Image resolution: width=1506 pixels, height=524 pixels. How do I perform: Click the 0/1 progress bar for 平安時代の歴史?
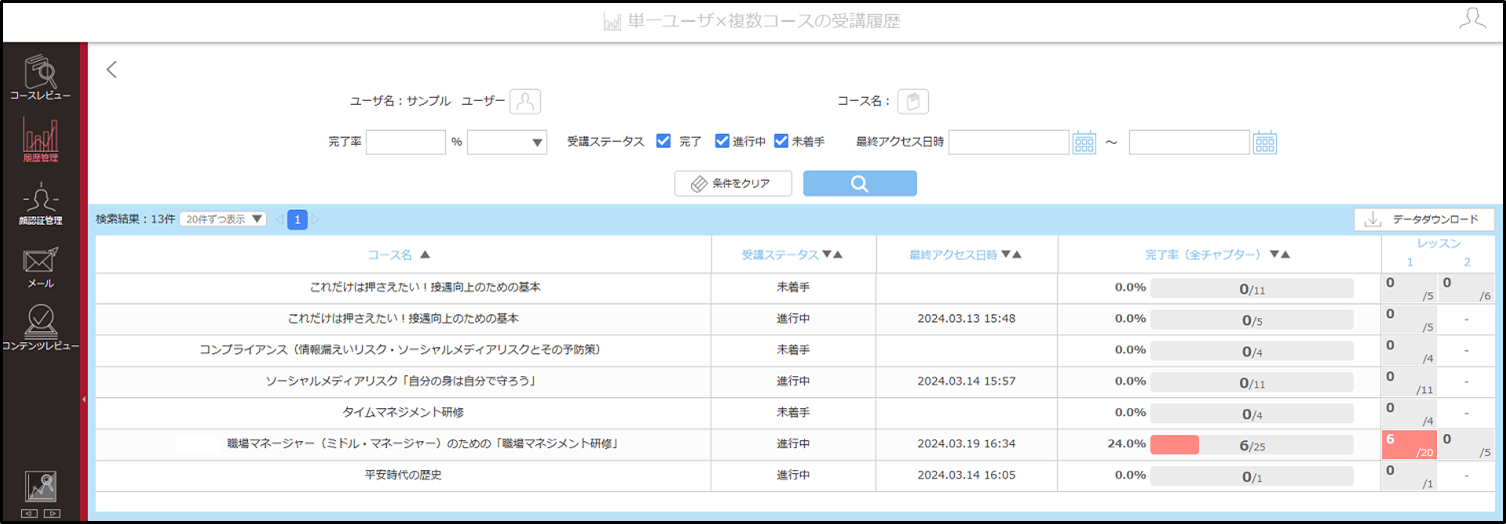click(1252, 476)
